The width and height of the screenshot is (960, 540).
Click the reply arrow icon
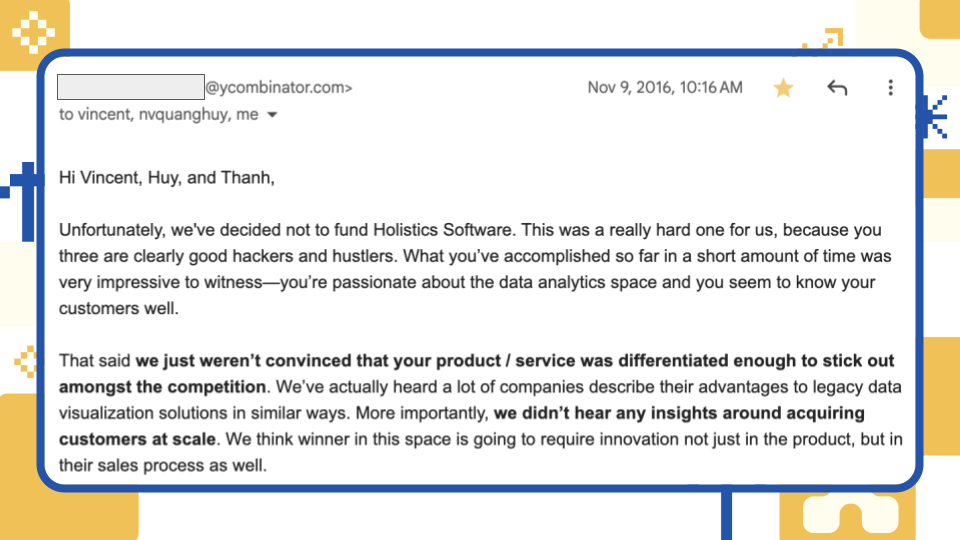click(x=837, y=88)
